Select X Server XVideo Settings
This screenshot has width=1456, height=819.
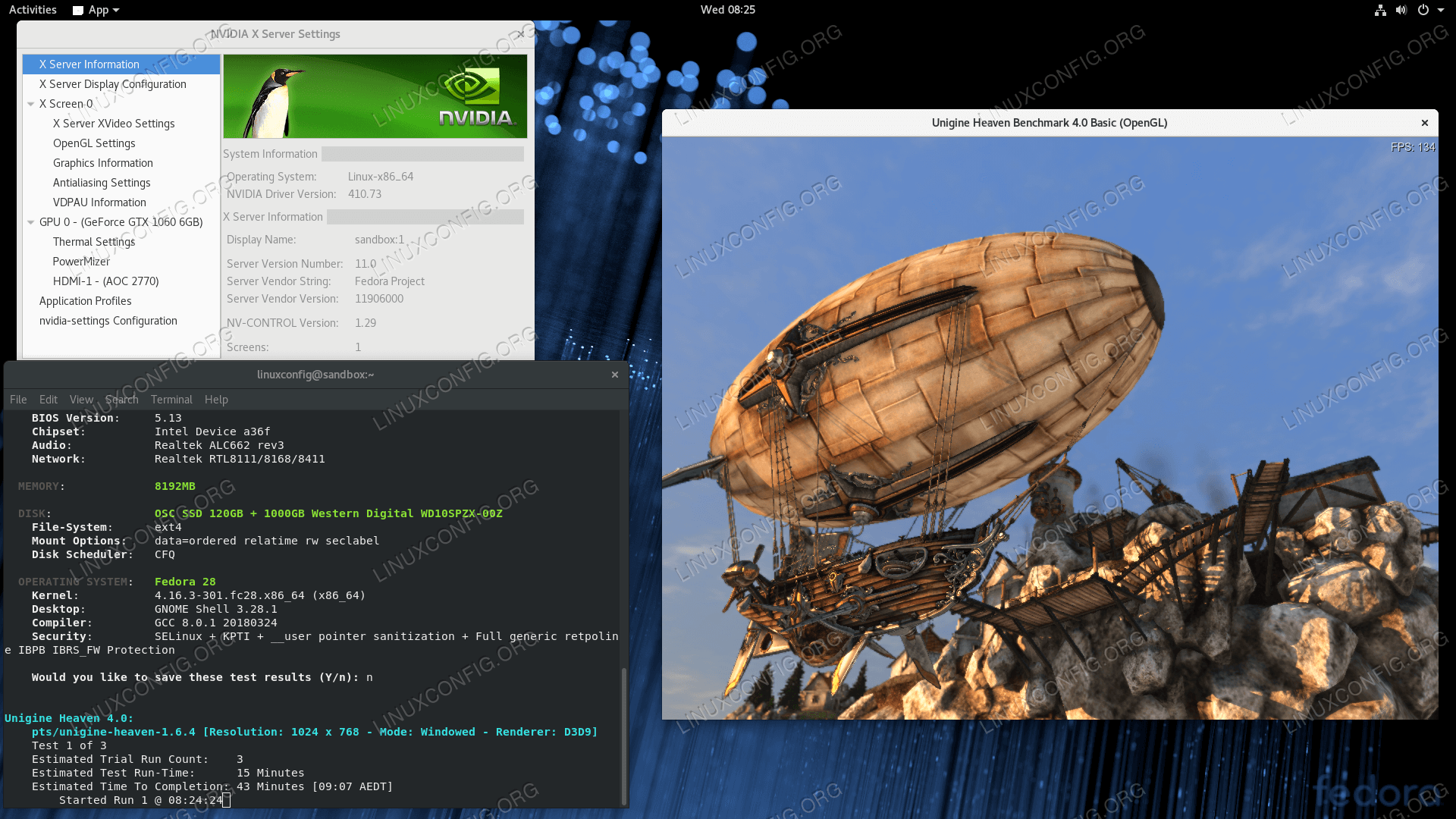[x=121, y=124]
